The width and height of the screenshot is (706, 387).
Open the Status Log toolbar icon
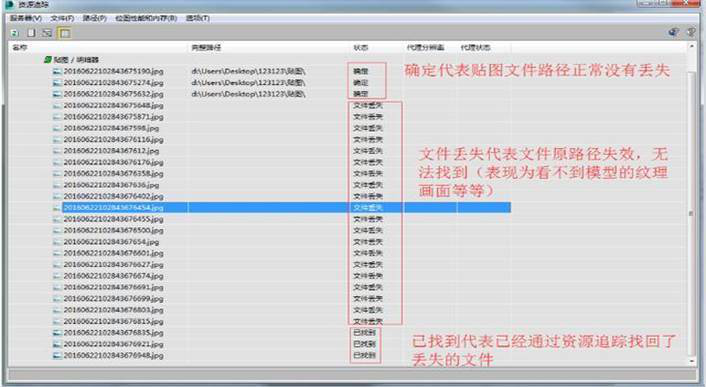click(31, 33)
